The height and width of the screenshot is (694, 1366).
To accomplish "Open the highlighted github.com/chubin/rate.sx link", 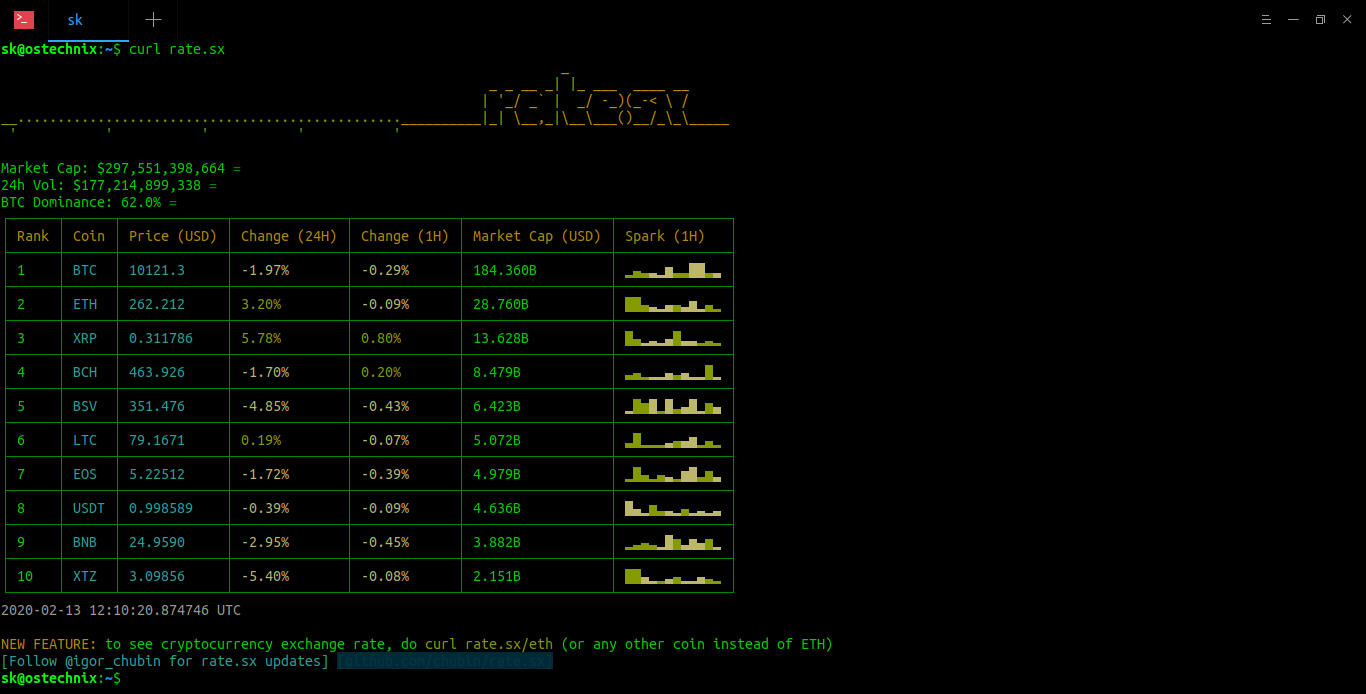I will click(x=444, y=661).
